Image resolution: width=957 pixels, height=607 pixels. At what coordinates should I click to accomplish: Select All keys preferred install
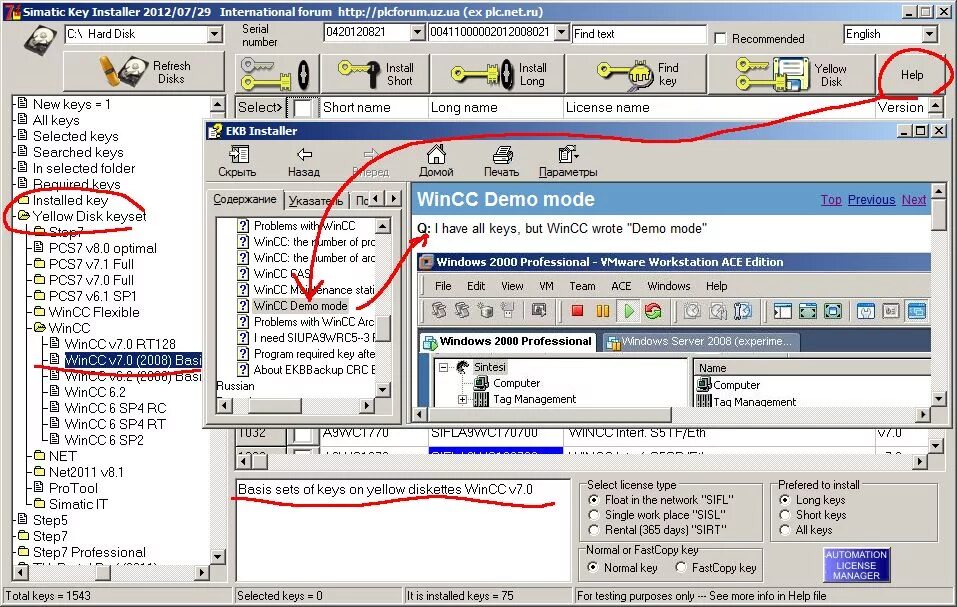click(x=785, y=530)
